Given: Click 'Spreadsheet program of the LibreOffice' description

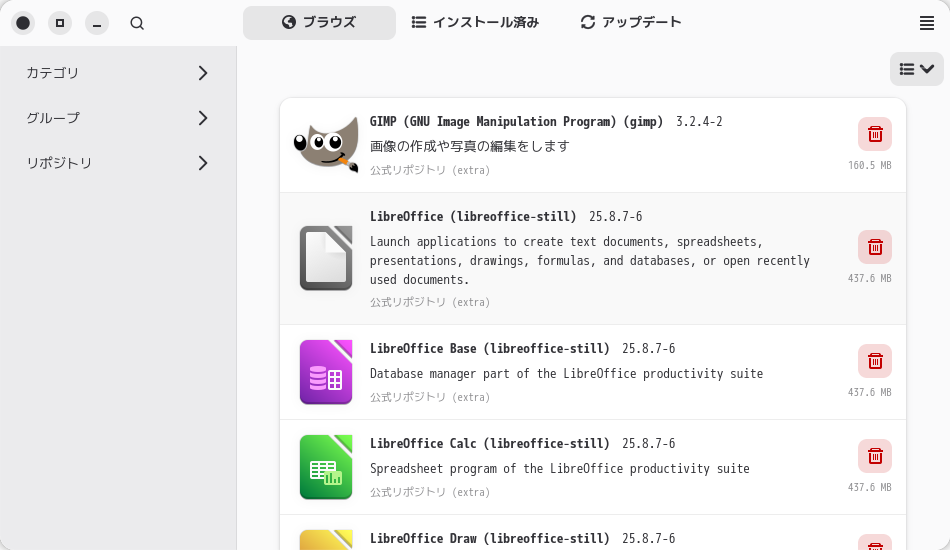Looking at the screenshot, I should coord(560,469).
